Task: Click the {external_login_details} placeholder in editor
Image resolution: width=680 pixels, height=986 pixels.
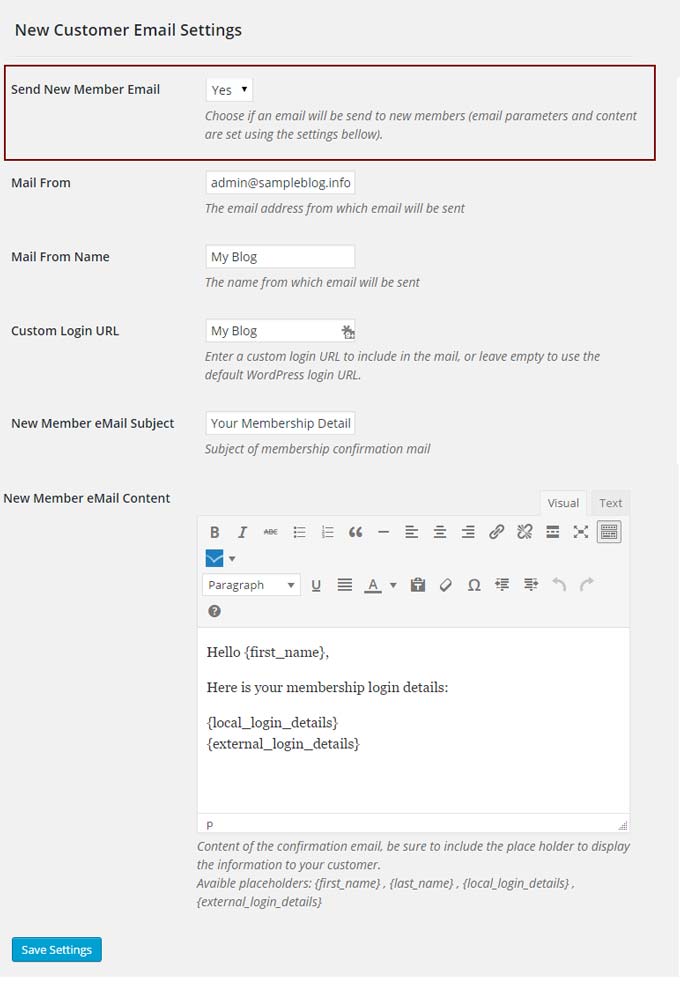Action: click(x=283, y=745)
